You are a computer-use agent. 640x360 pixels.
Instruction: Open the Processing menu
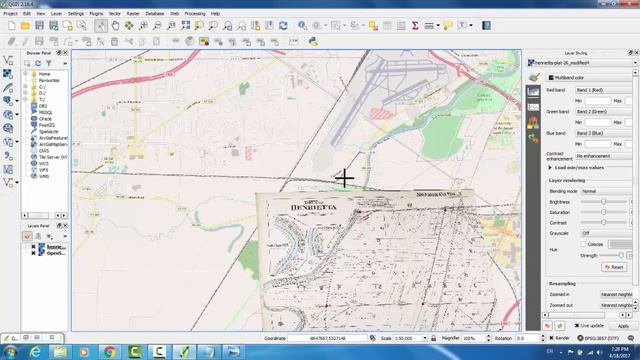(195, 13)
